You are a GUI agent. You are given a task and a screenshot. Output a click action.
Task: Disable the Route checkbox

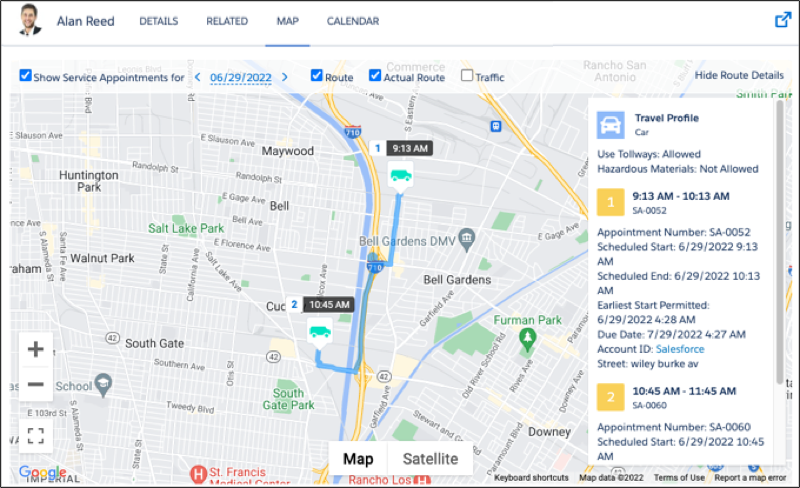click(x=317, y=76)
